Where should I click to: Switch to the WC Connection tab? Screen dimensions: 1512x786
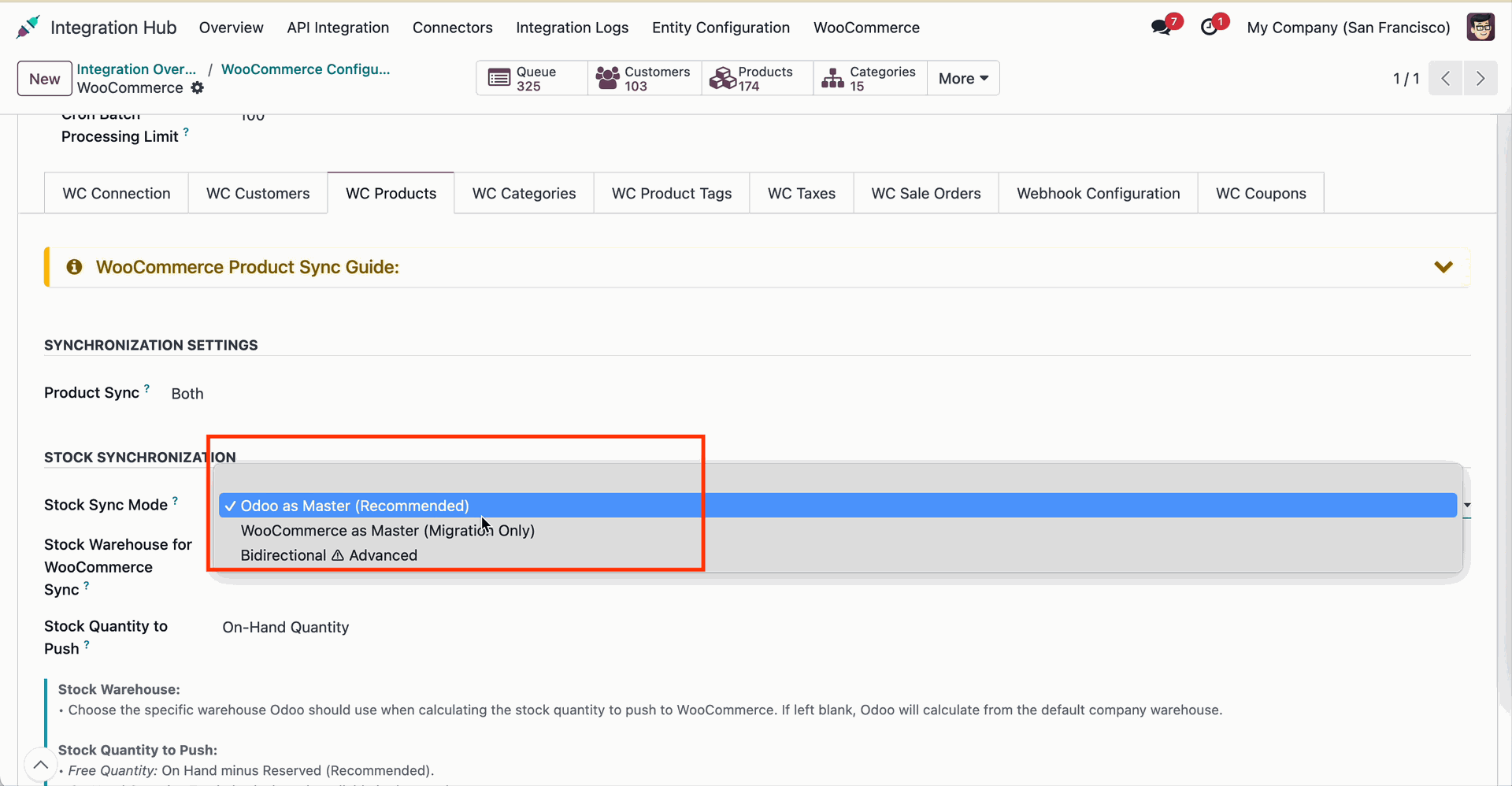point(117,194)
